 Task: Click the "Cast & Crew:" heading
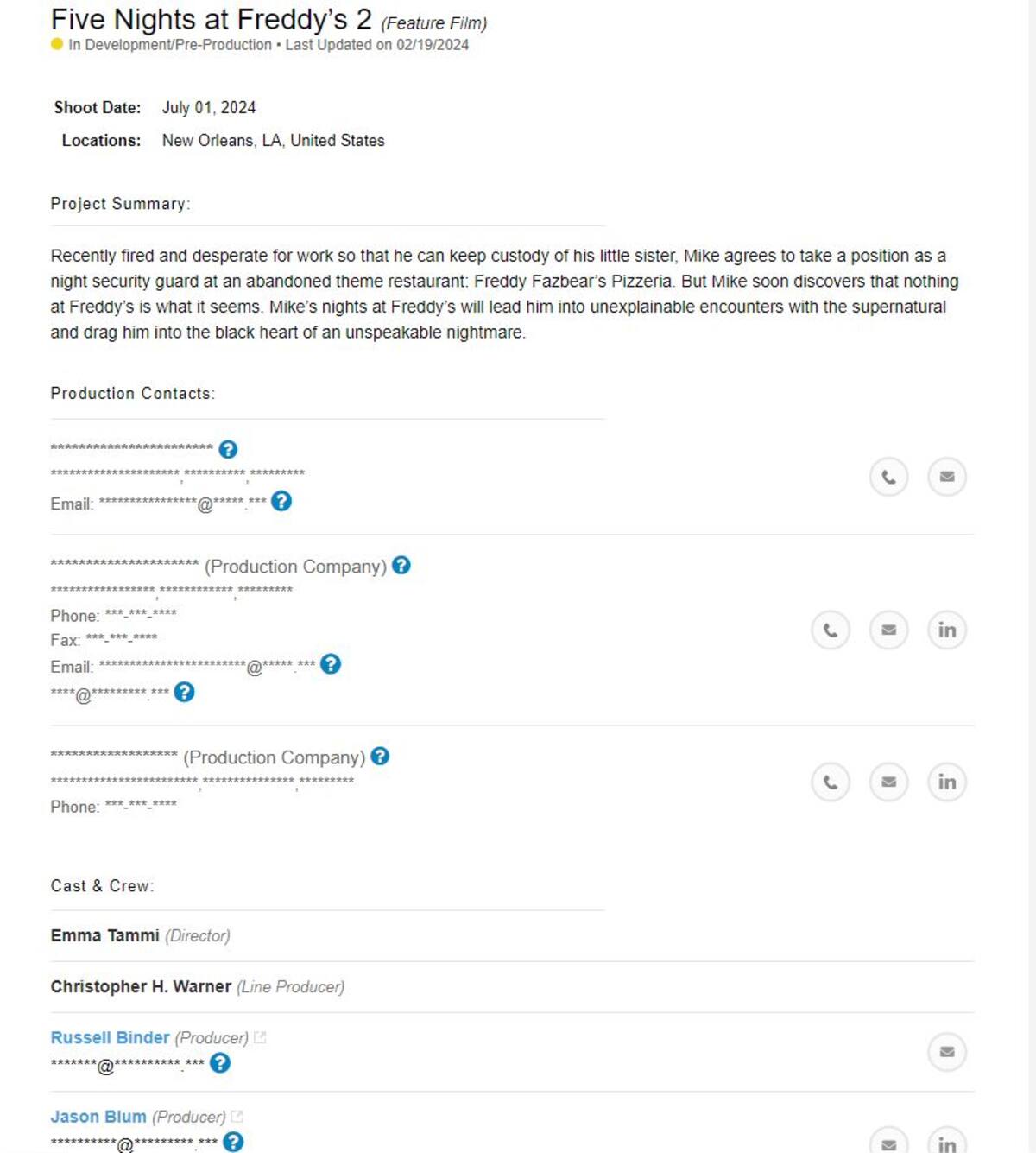[x=102, y=886]
